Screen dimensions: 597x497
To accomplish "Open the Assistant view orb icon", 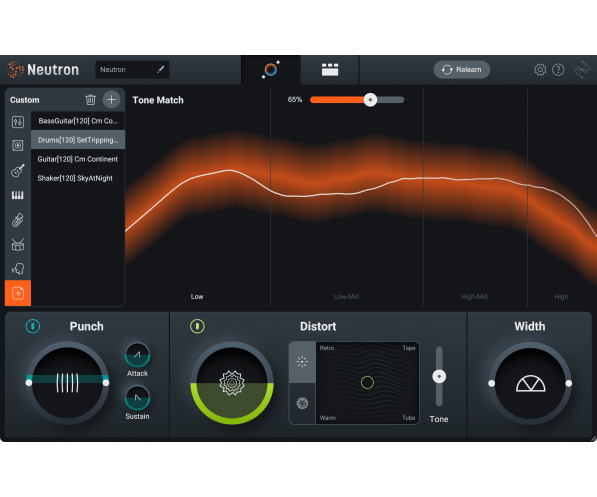I will point(271,70).
